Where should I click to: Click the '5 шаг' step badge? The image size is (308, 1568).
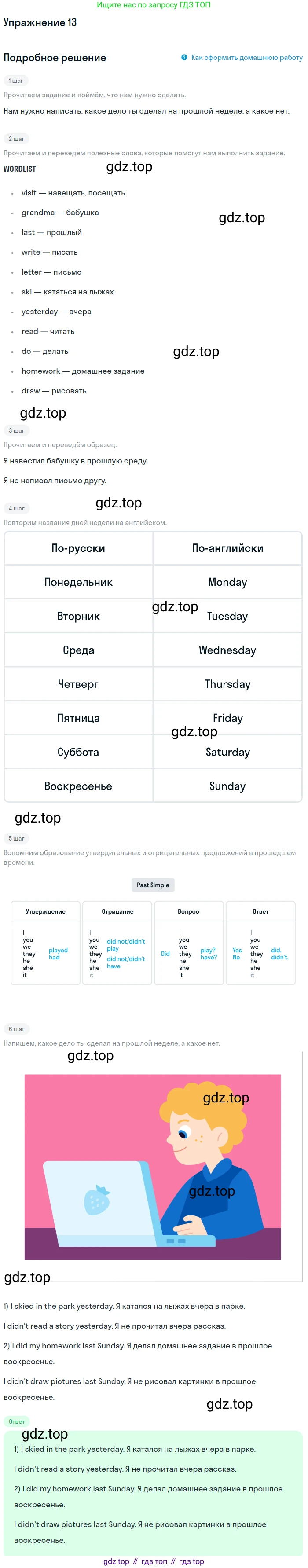pos(16,838)
